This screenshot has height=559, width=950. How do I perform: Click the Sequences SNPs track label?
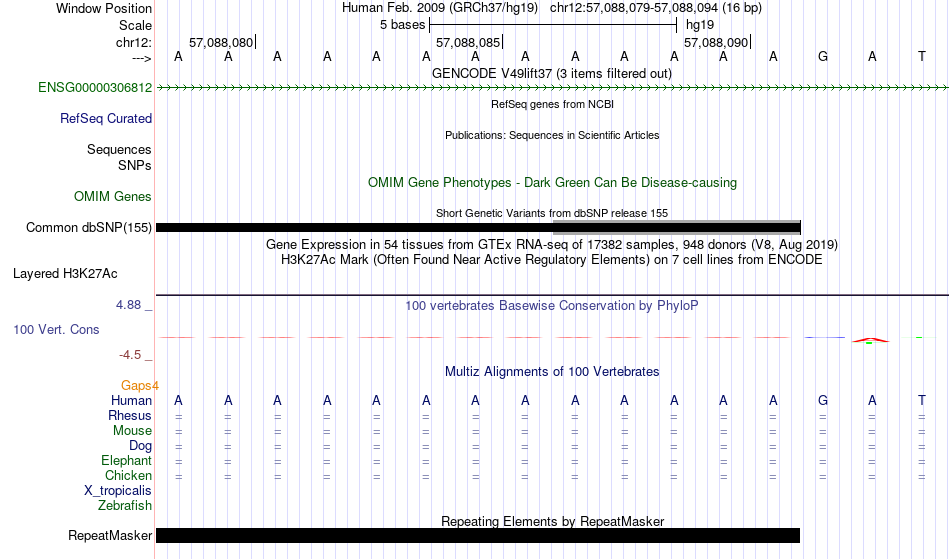[119, 157]
